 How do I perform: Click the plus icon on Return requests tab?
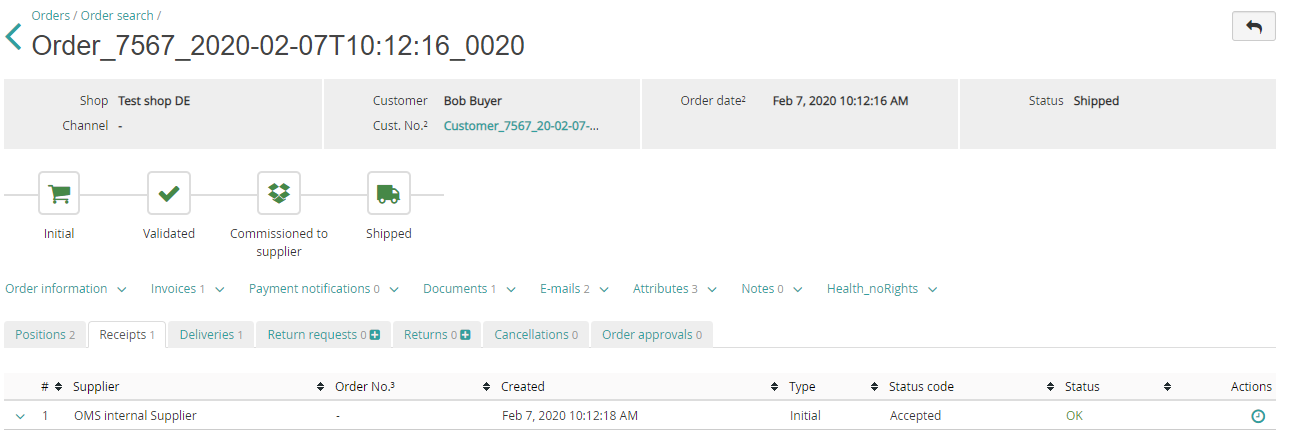(375, 335)
